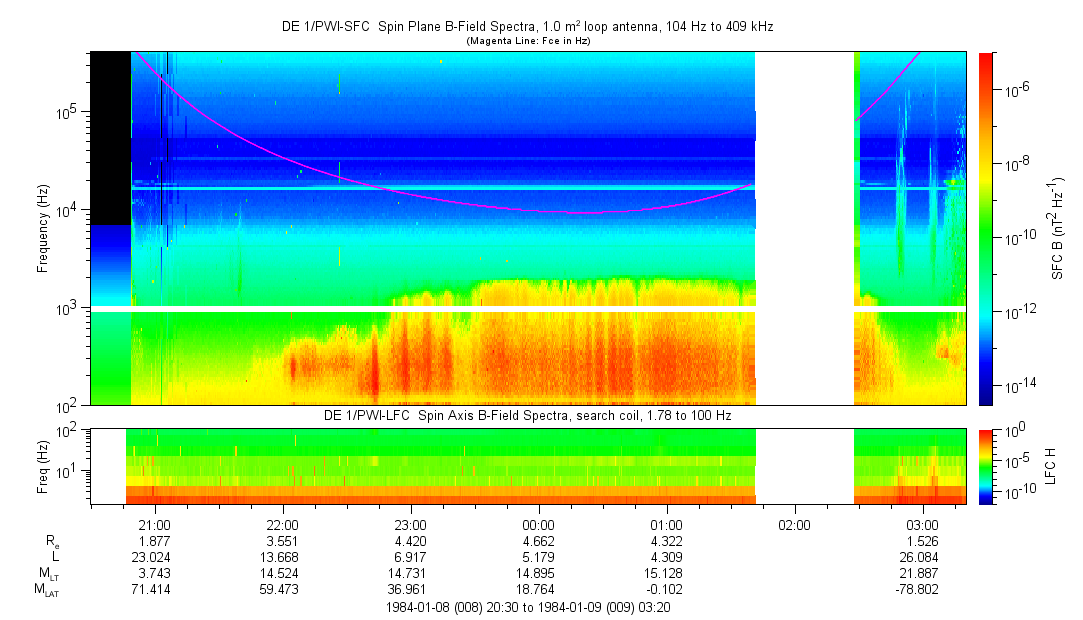The height and width of the screenshot is (620, 1083).
Task: Click the LFC H color bar legend
Action: pos(986,467)
